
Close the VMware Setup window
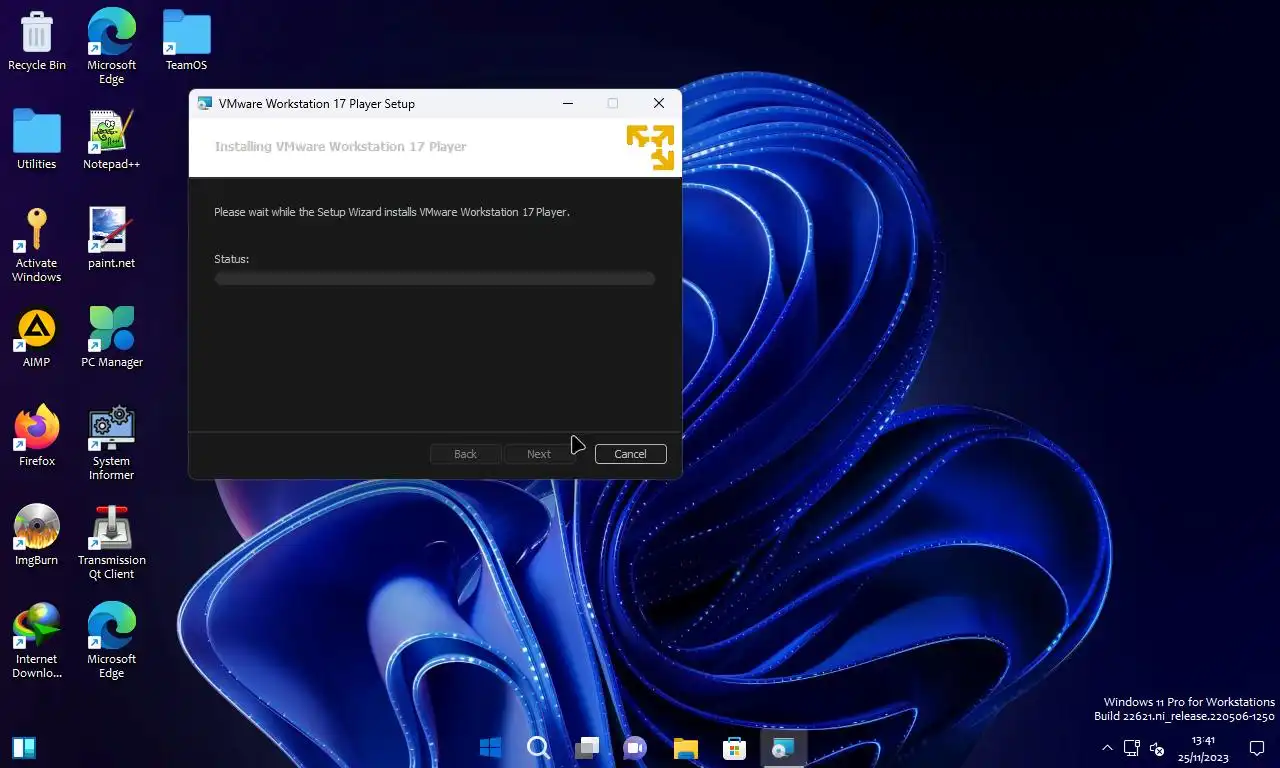[x=658, y=103]
